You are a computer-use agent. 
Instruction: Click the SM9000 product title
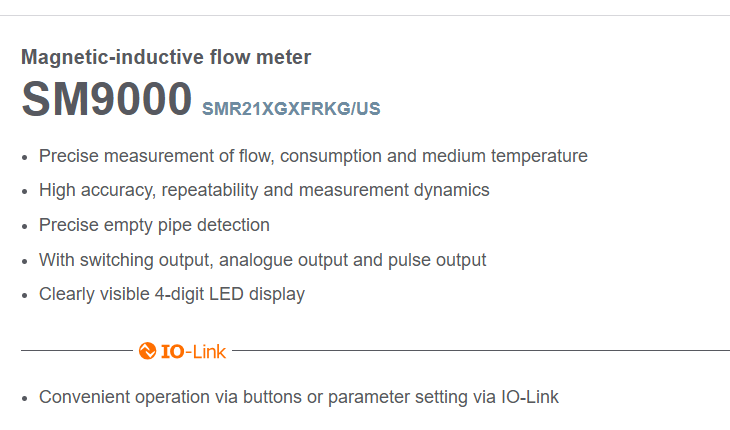tap(107, 99)
